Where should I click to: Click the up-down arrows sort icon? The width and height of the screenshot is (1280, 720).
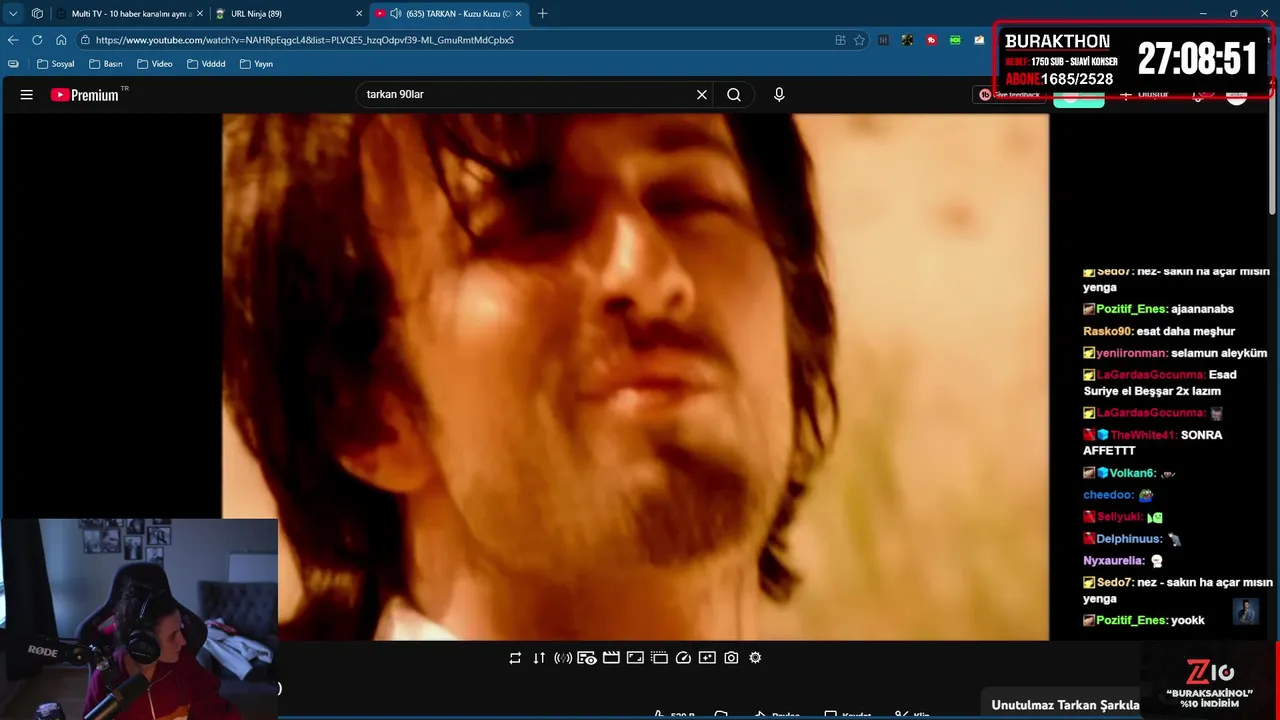click(x=539, y=658)
